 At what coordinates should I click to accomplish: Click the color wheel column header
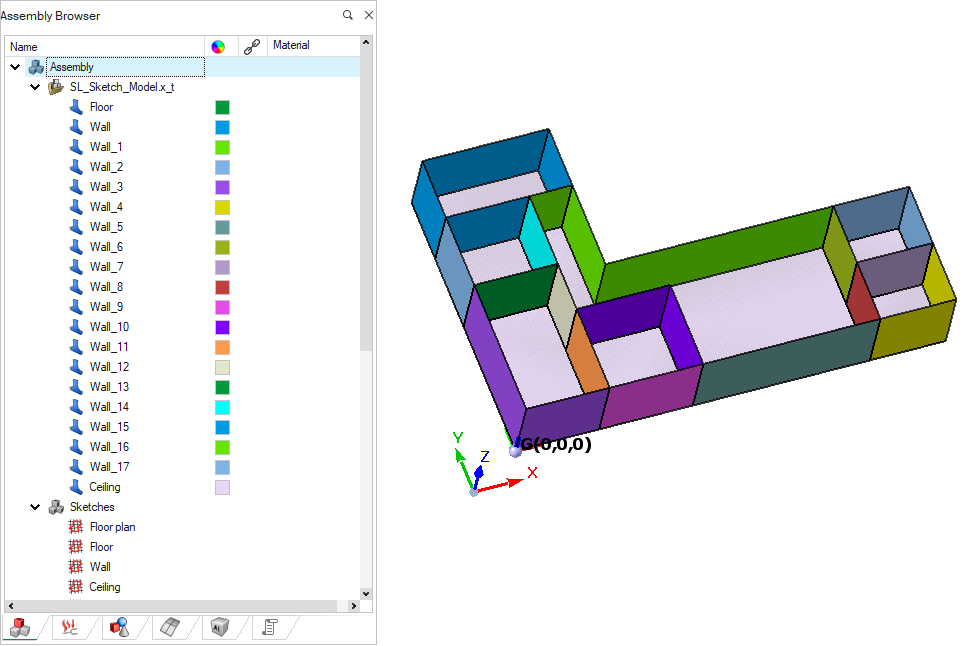(x=218, y=46)
